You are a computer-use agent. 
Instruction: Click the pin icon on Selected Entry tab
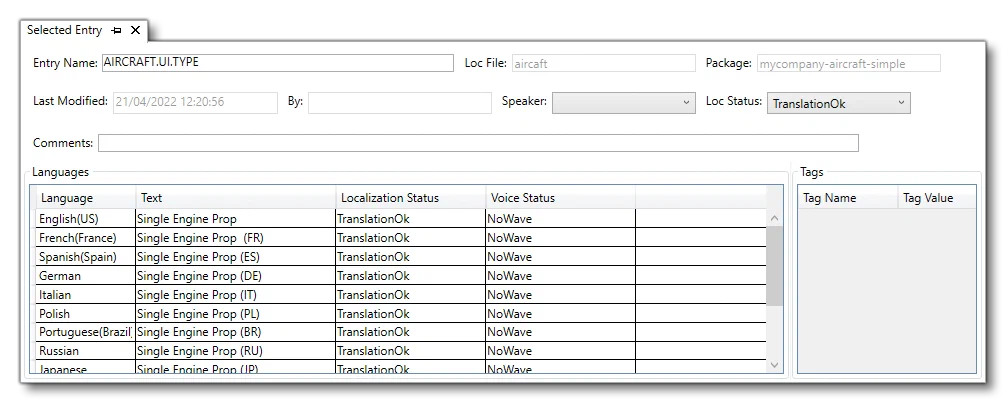(x=115, y=30)
